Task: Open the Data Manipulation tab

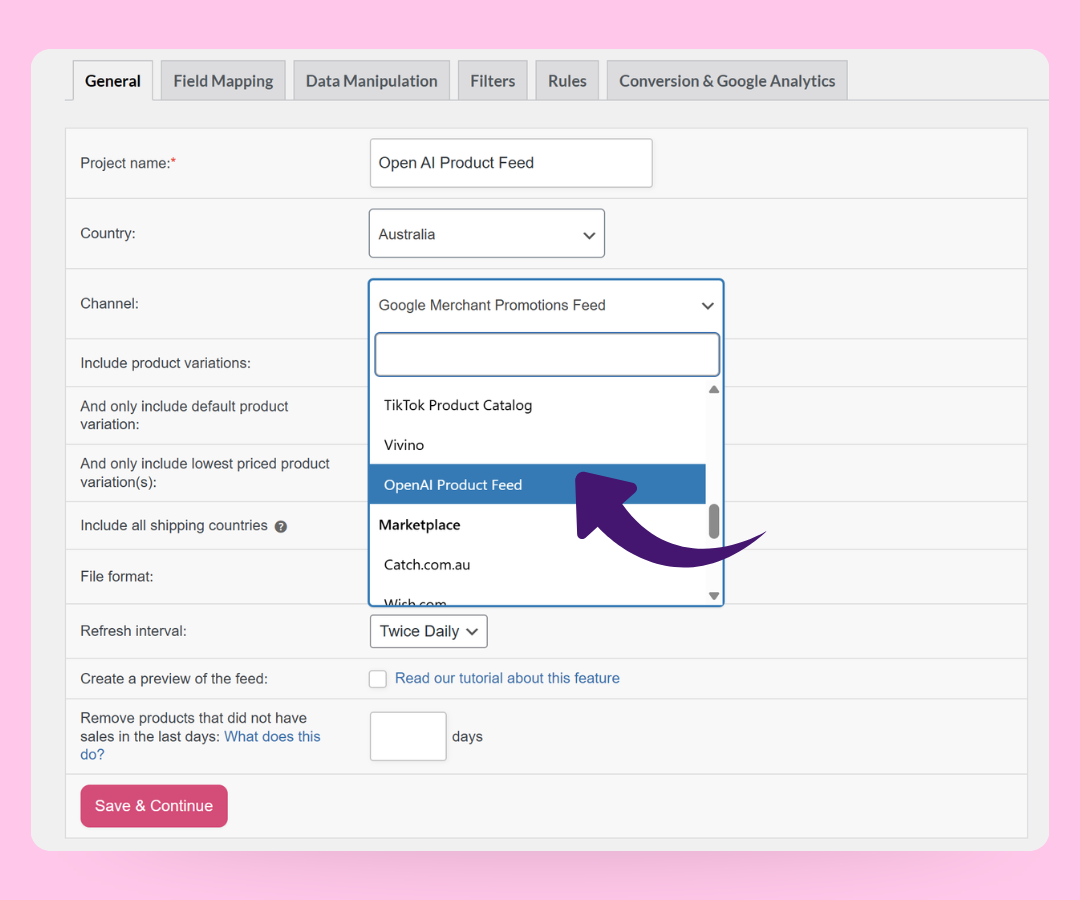Action: (x=371, y=81)
